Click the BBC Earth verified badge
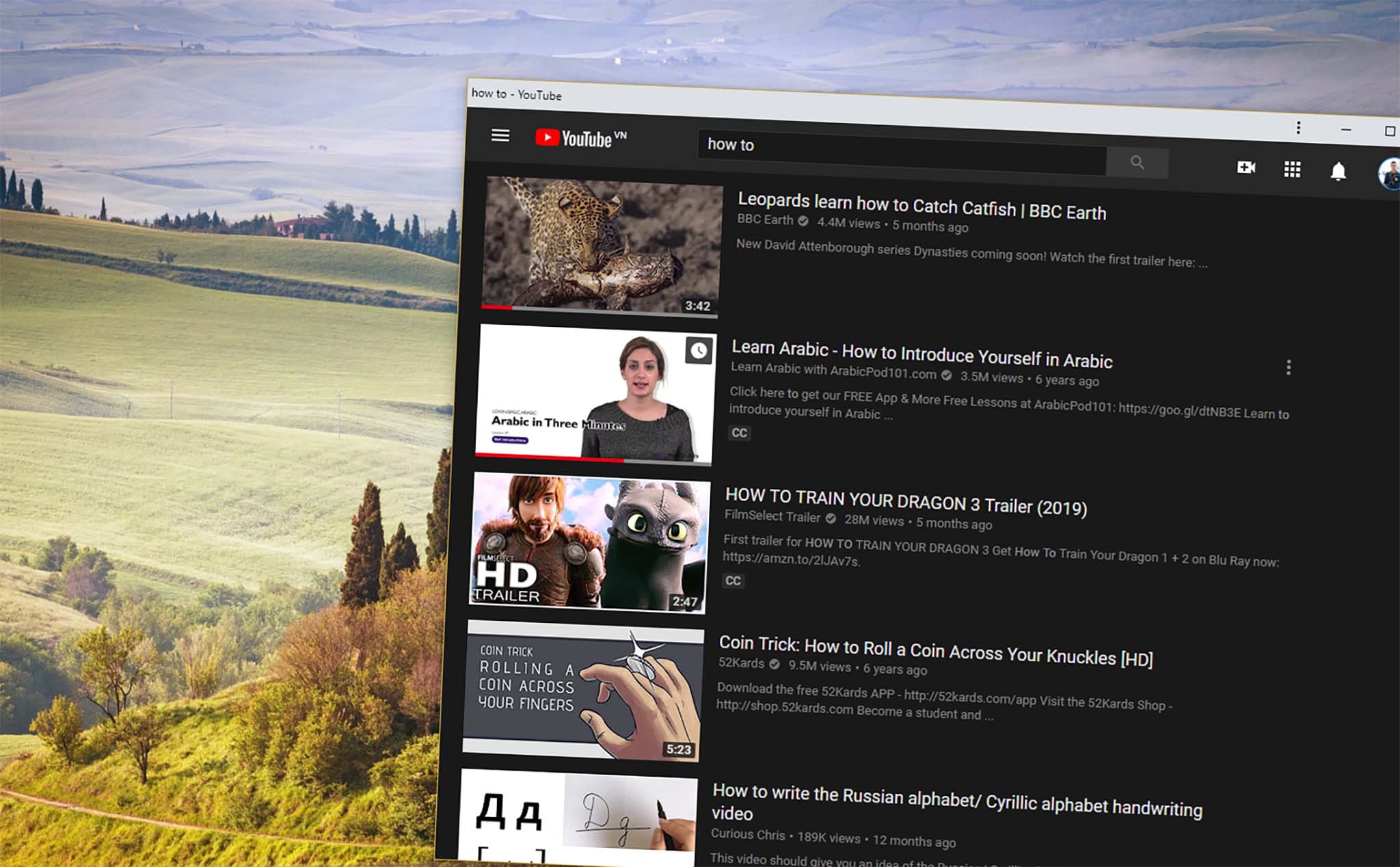Image resolution: width=1400 pixels, height=867 pixels. point(803,221)
